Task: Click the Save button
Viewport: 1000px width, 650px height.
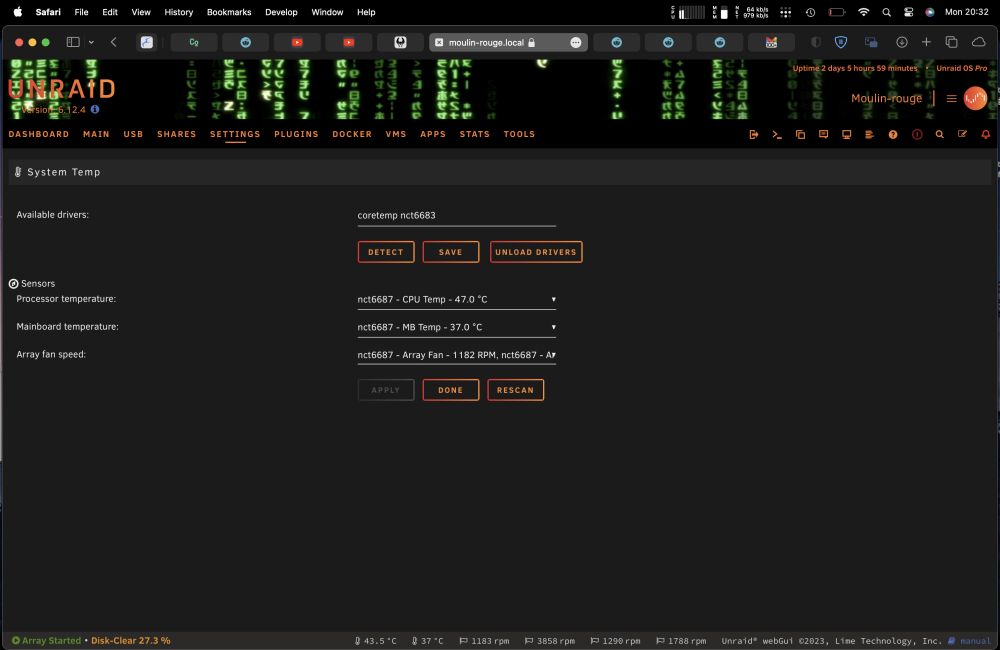Action: coord(451,252)
